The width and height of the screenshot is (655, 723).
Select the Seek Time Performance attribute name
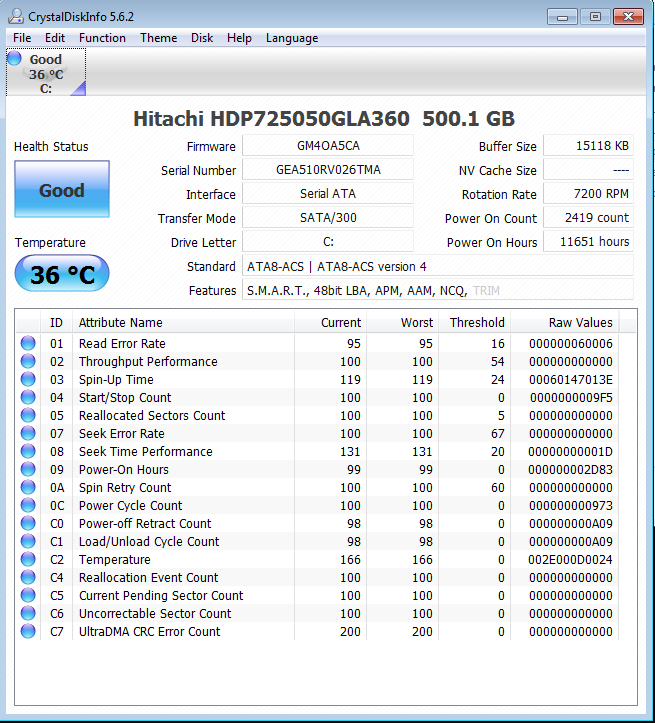[146, 451]
